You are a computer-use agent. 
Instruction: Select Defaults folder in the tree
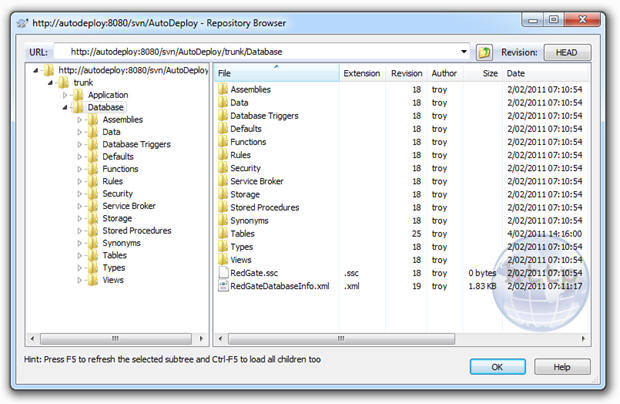(x=118, y=157)
